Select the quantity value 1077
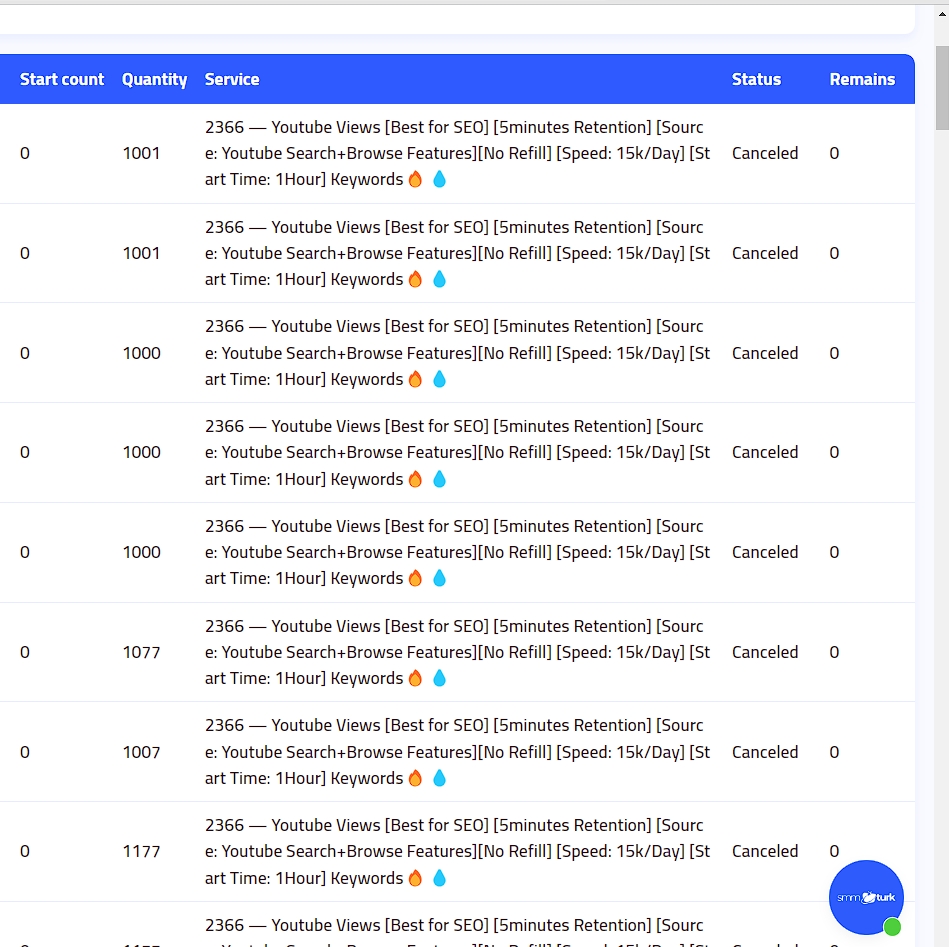This screenshot has height=947, width=949. click(x=142, y=652)
